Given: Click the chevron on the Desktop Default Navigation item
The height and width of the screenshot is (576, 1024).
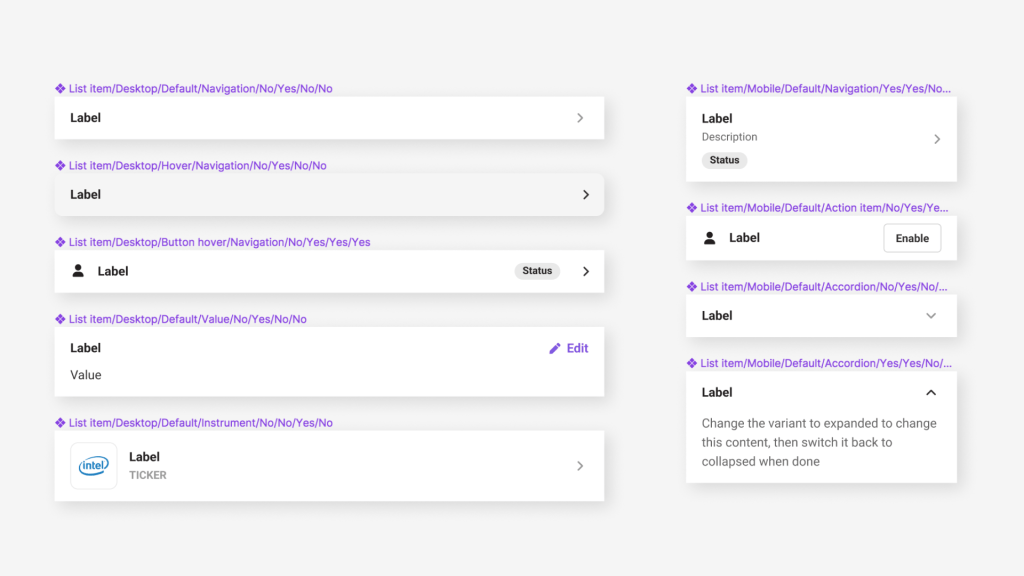Looking at the screenshot, I should coord(580,117).
